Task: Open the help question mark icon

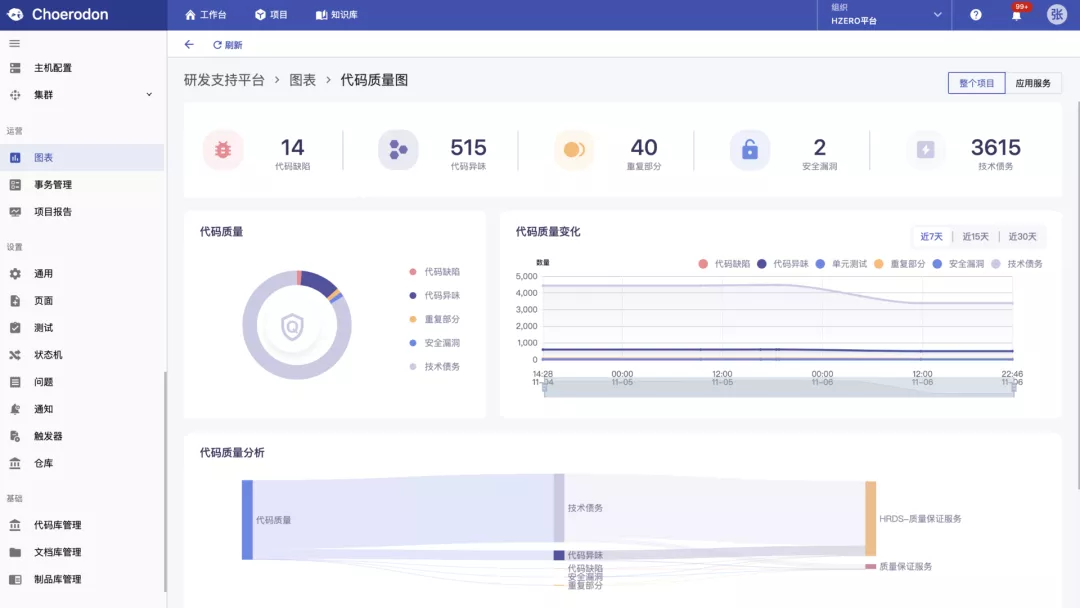Action: pyautogui.click(x=976, y=15)
